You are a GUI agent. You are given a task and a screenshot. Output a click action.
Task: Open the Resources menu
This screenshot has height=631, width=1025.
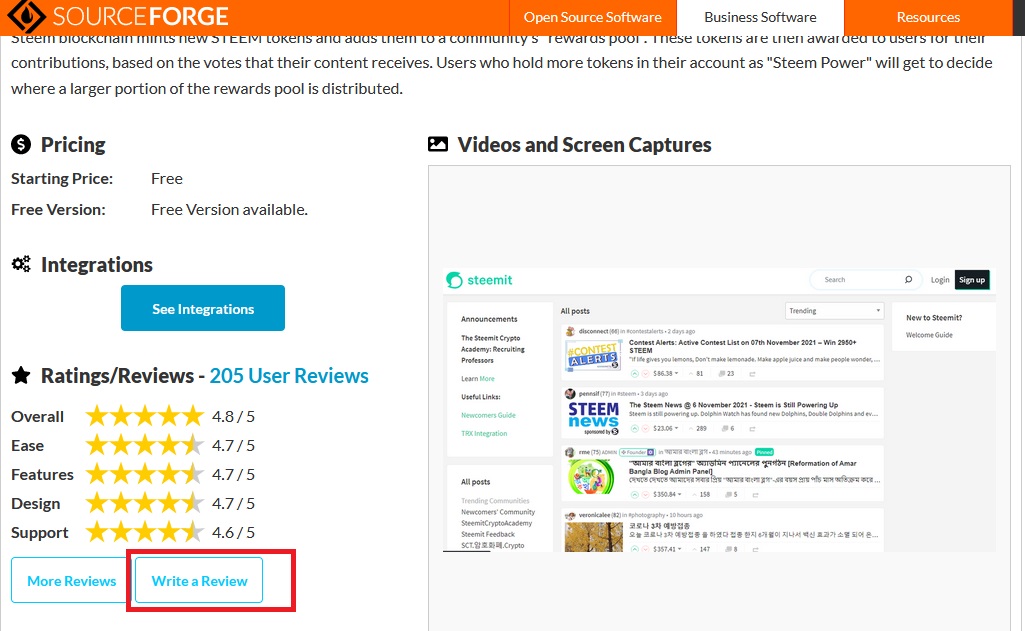click(928, 18)
